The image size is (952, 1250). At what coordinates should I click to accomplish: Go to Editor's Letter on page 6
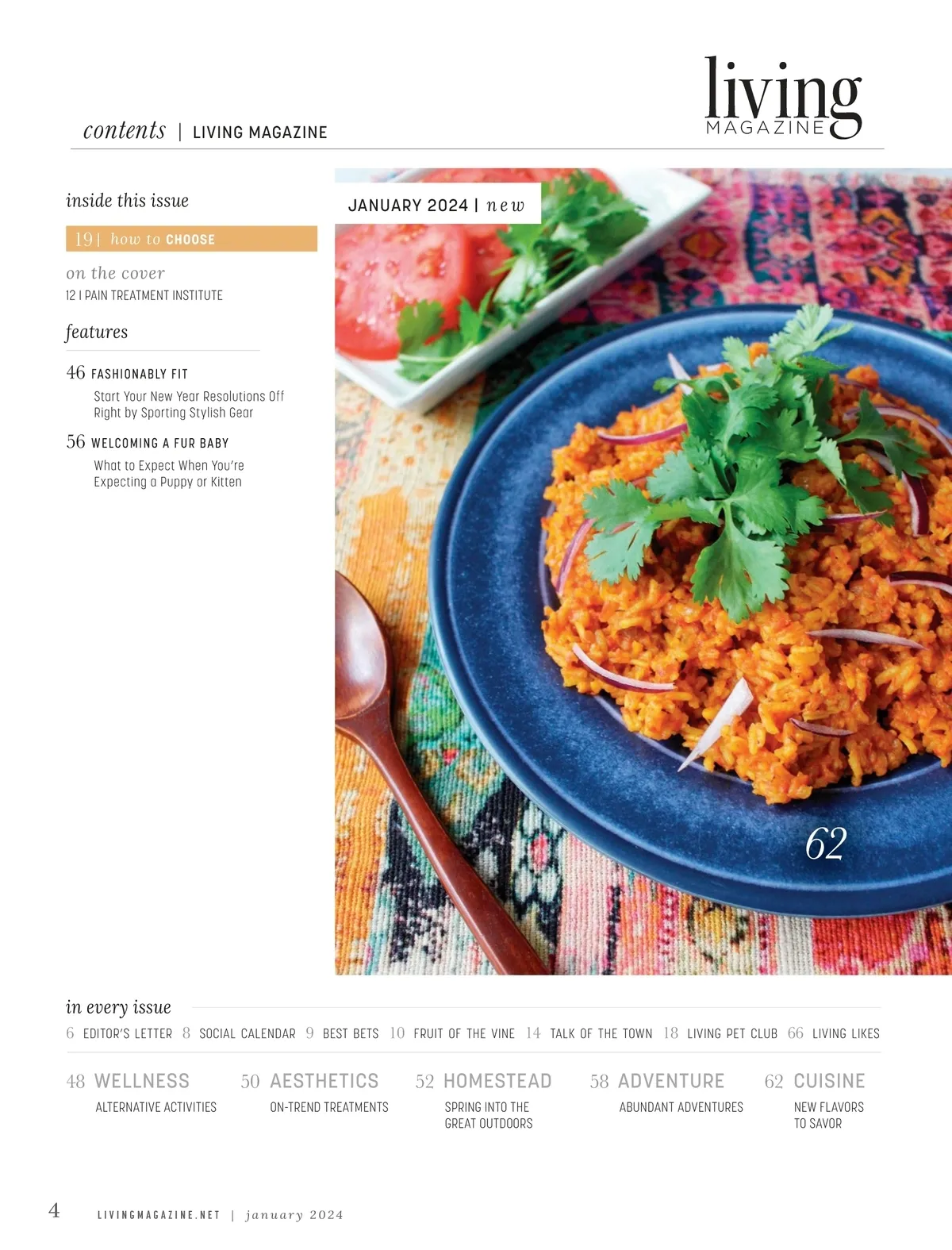pyautogui.click(x=119, y=1033)
